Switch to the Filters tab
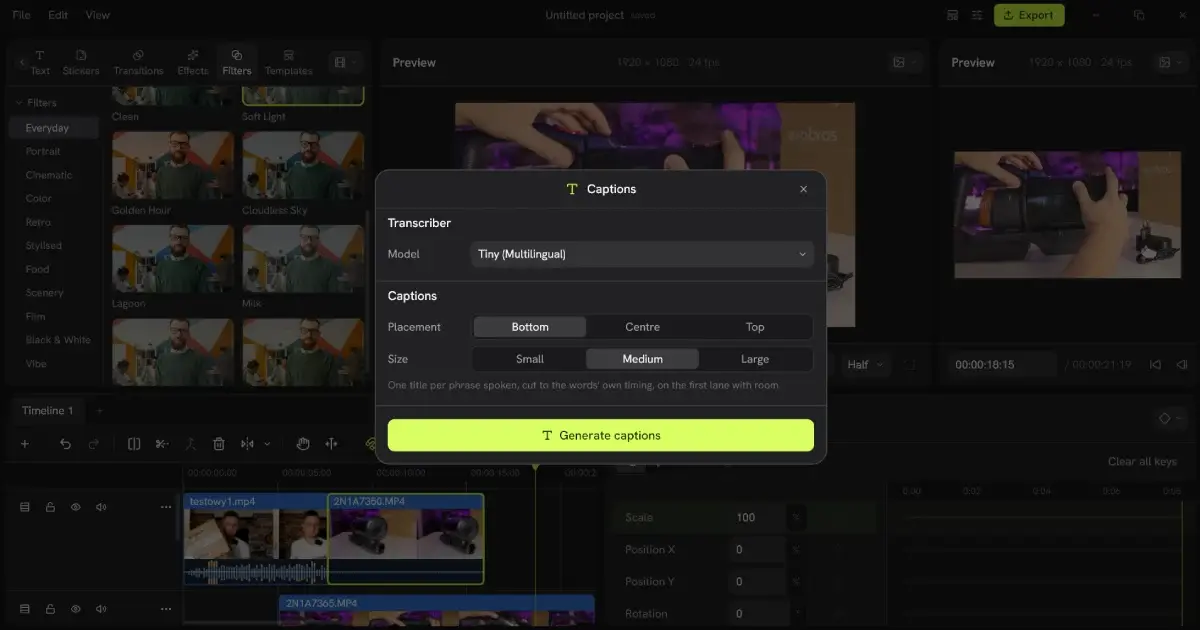 click(237, 62)
